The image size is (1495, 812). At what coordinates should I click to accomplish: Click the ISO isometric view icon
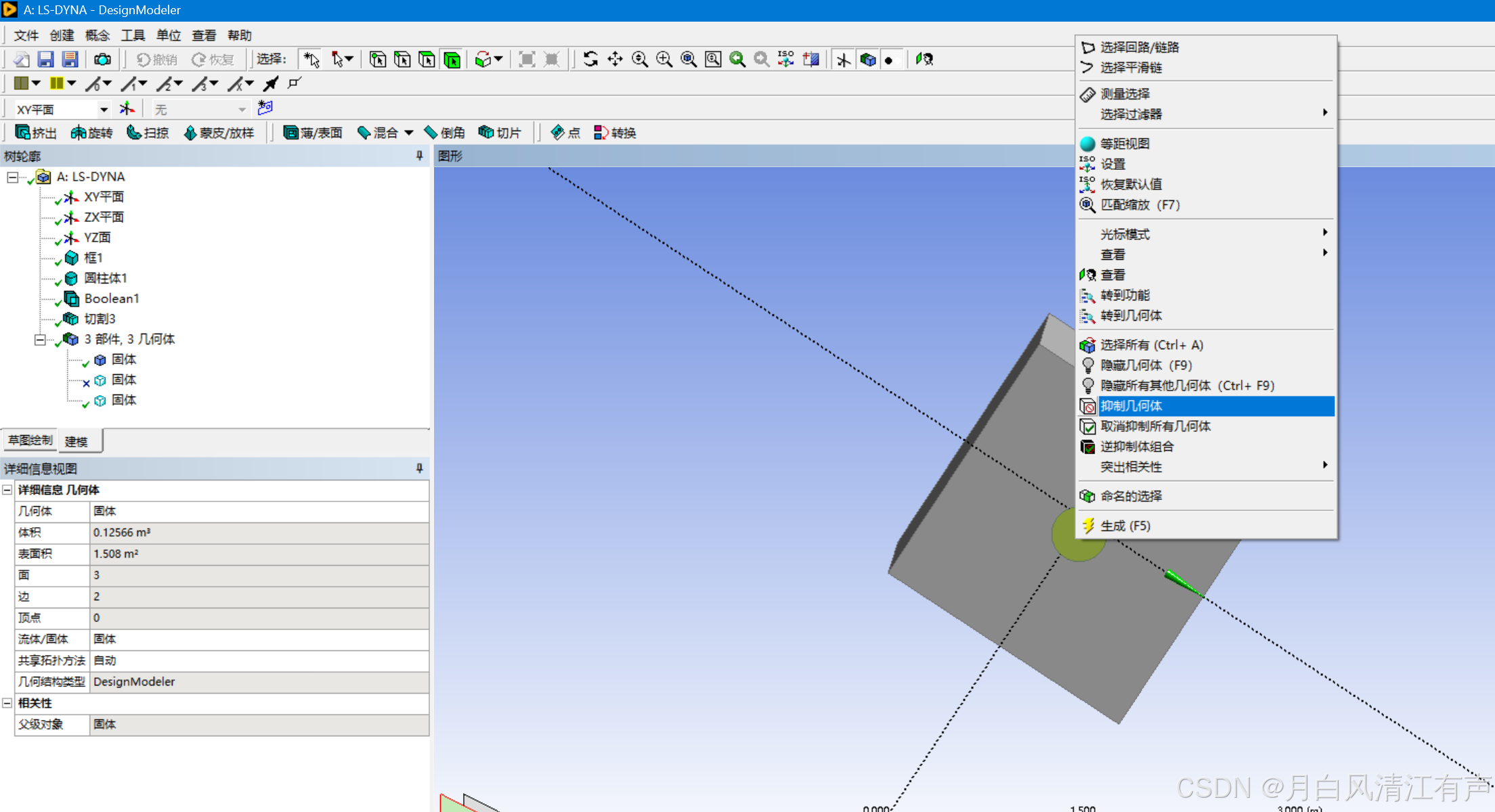[785, 60]
